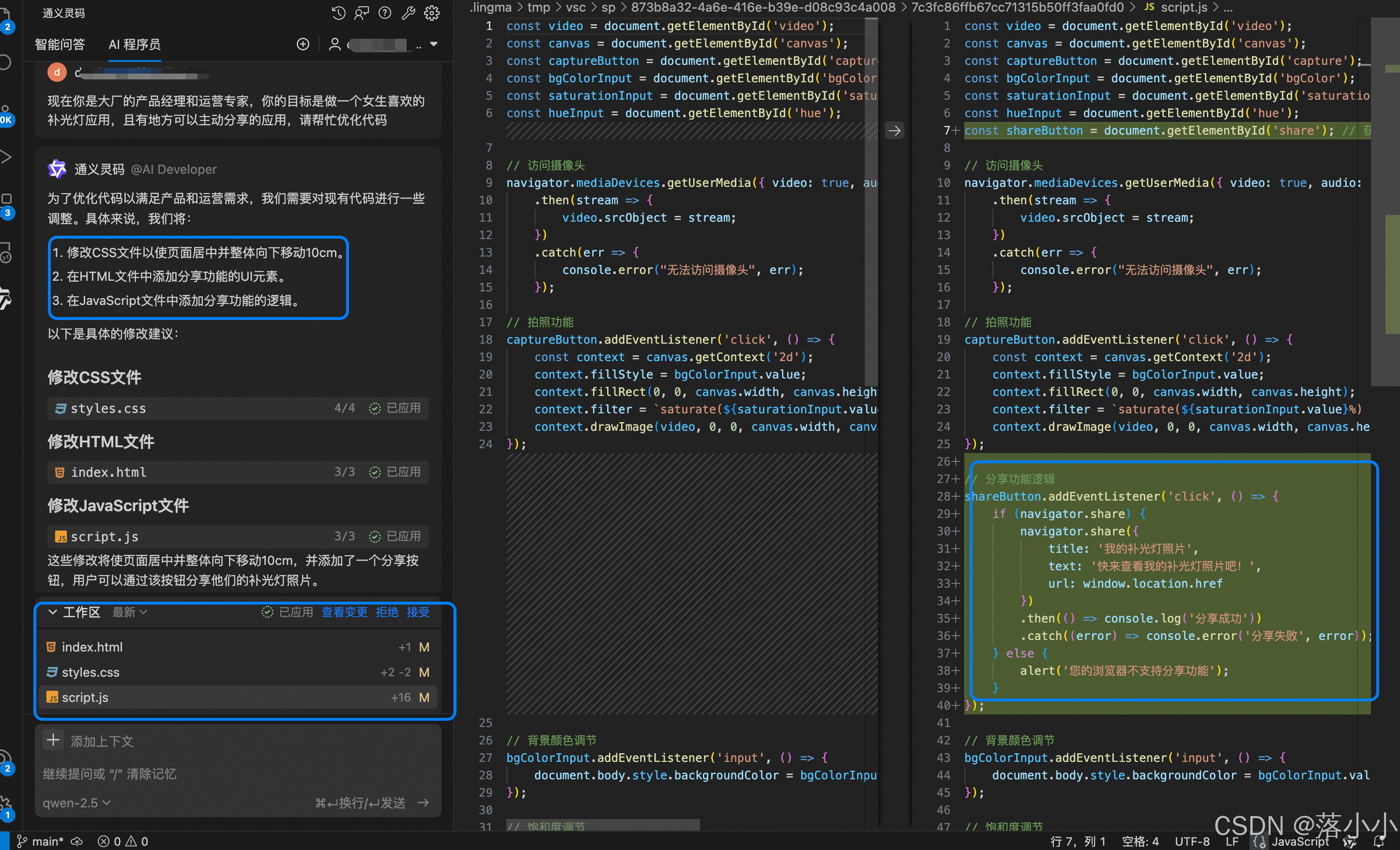Click the diff navigation arrow between editors
Screen dimensions: 1400x850
coord(894,131)
